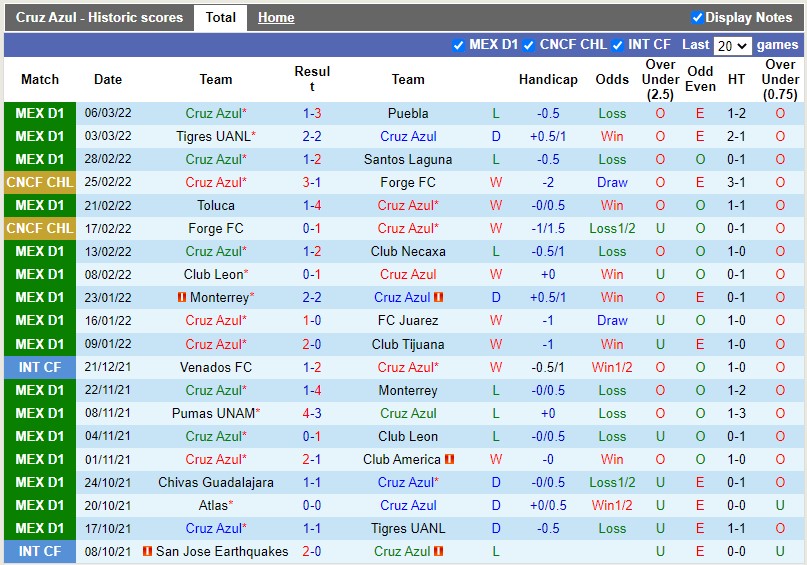807x565 pixels.
Task: Click the INT CF label on 21/12/21
Action: pos(40,367)
